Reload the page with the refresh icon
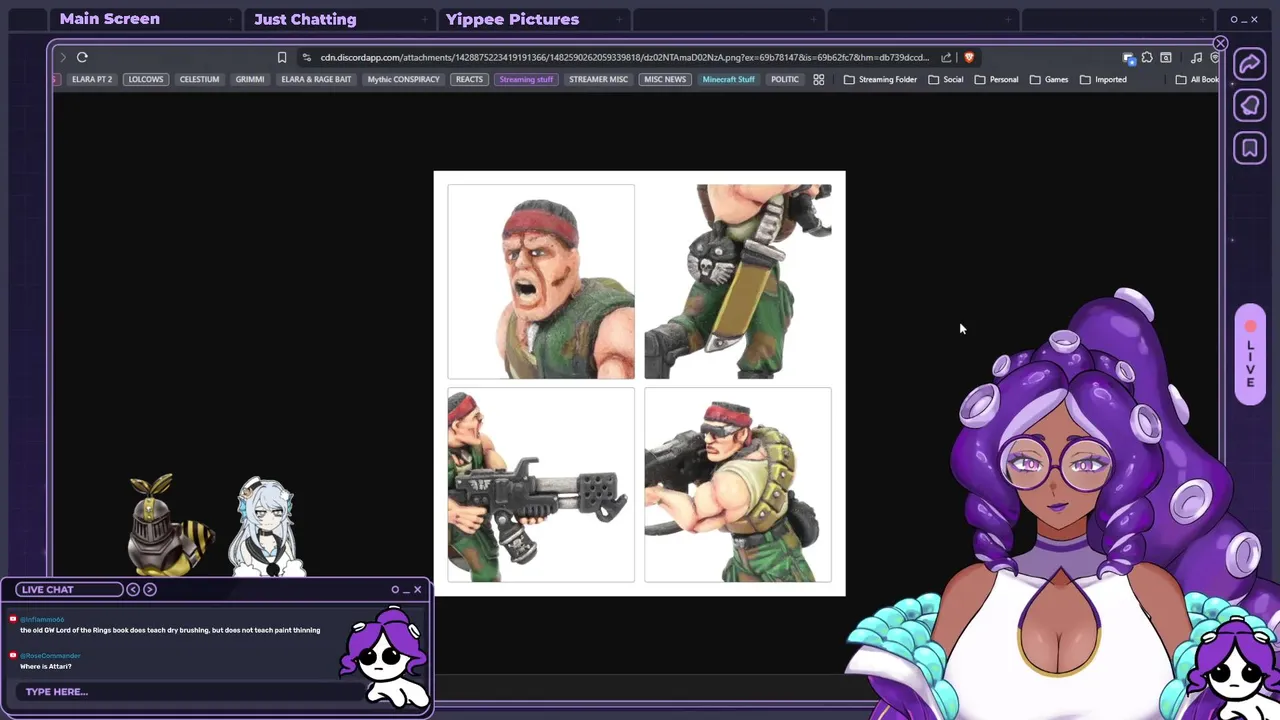Viewport: 1280px width, 720px height. (82, 57)
